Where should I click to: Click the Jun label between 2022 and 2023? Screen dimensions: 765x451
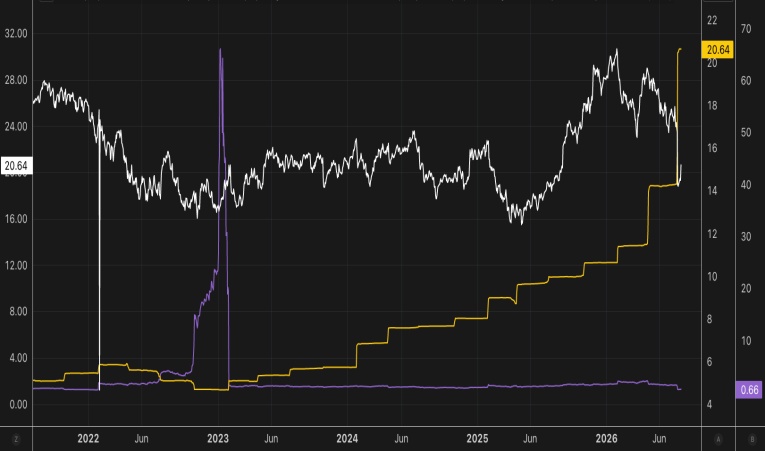141,438
